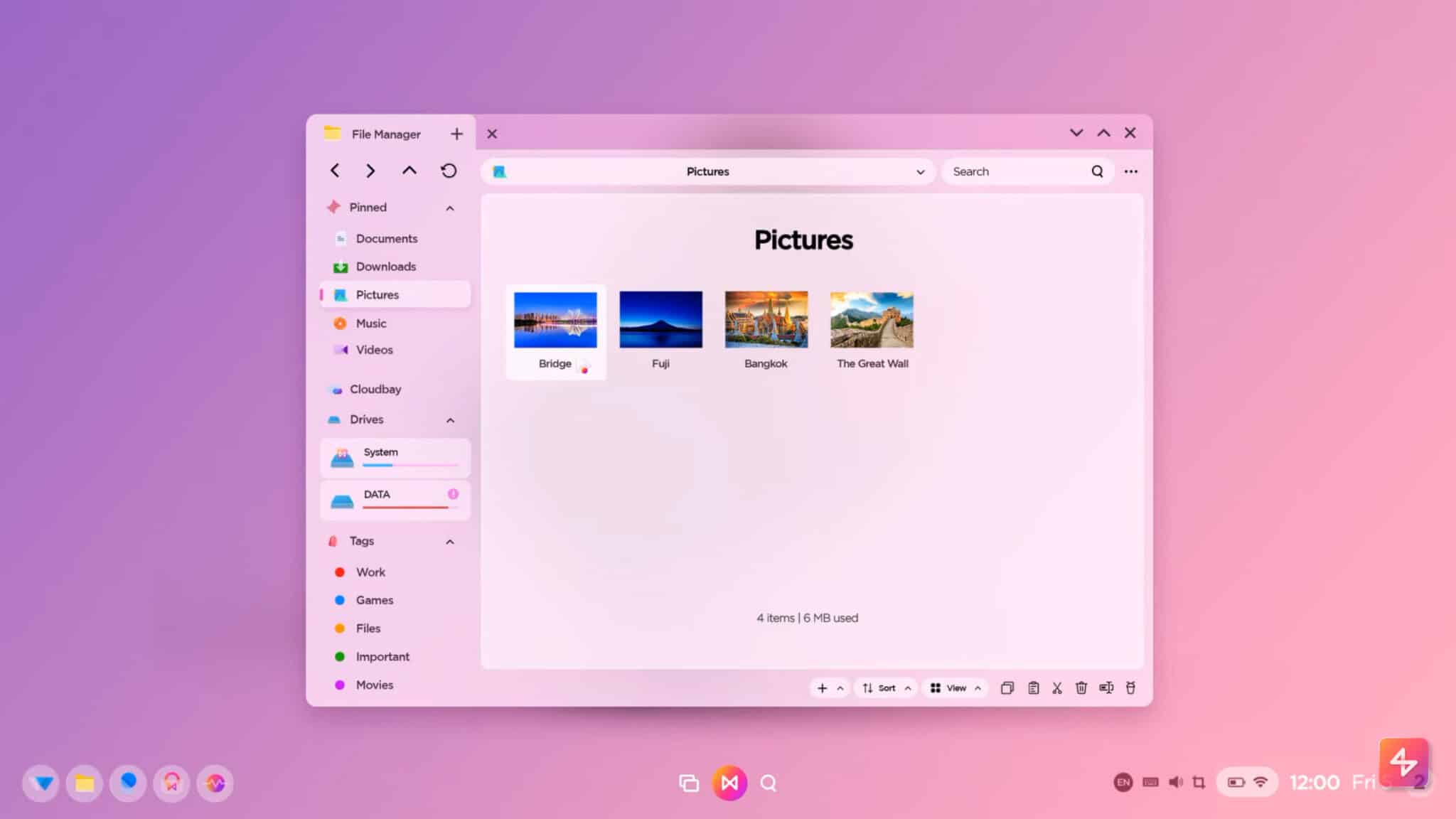Click the System drive storage bar
Viewport: 1456px width, 819px height.
(x=411, y=464)
